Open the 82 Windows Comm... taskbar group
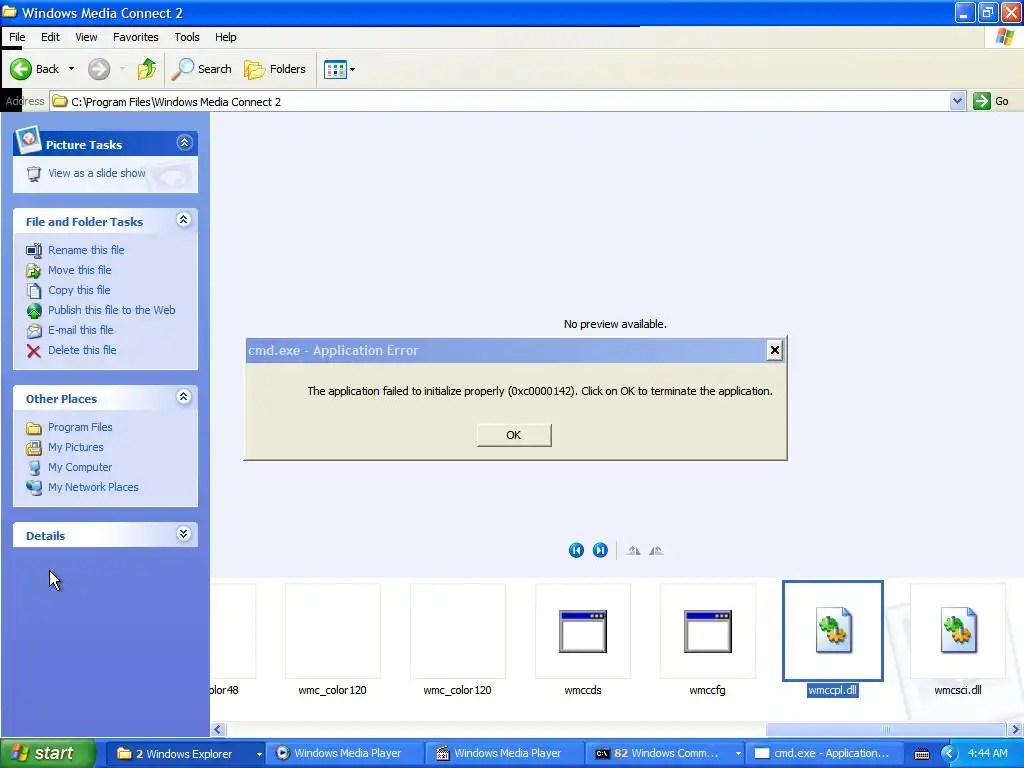 pos(664,754)
